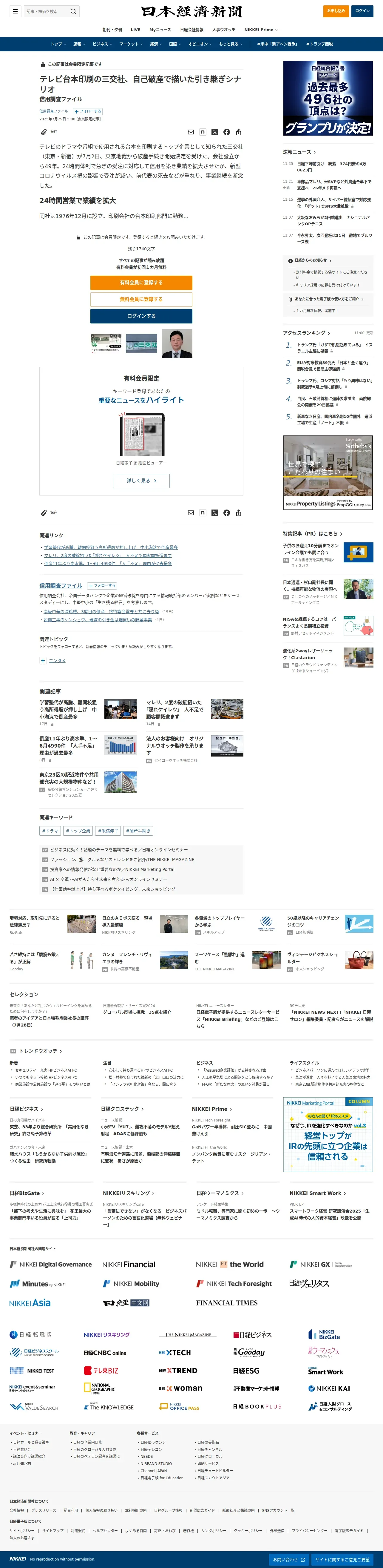Open the グランプリが決定 advertisement banner
The image size is (383, 1568).
click(328, 98)
